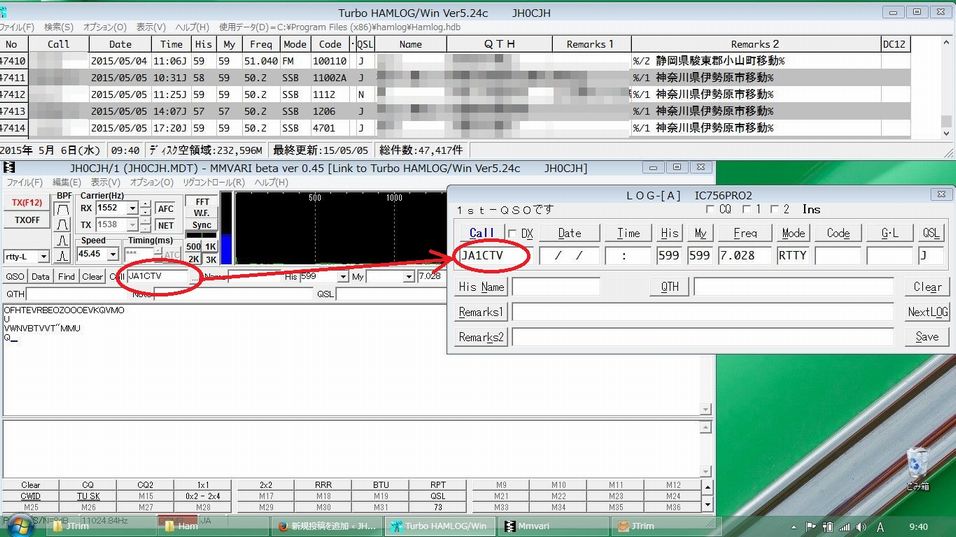Click the His Name input field in LOG
956x537 pixels.
(555, 286)
